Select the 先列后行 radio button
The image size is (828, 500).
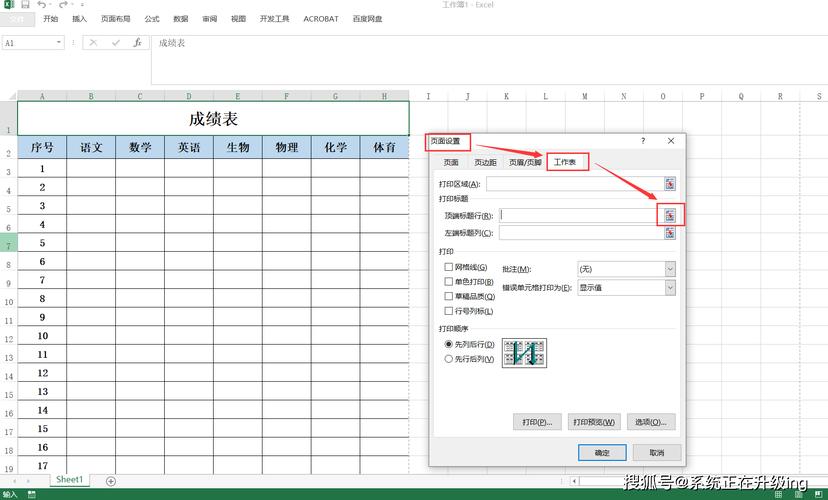449,344
